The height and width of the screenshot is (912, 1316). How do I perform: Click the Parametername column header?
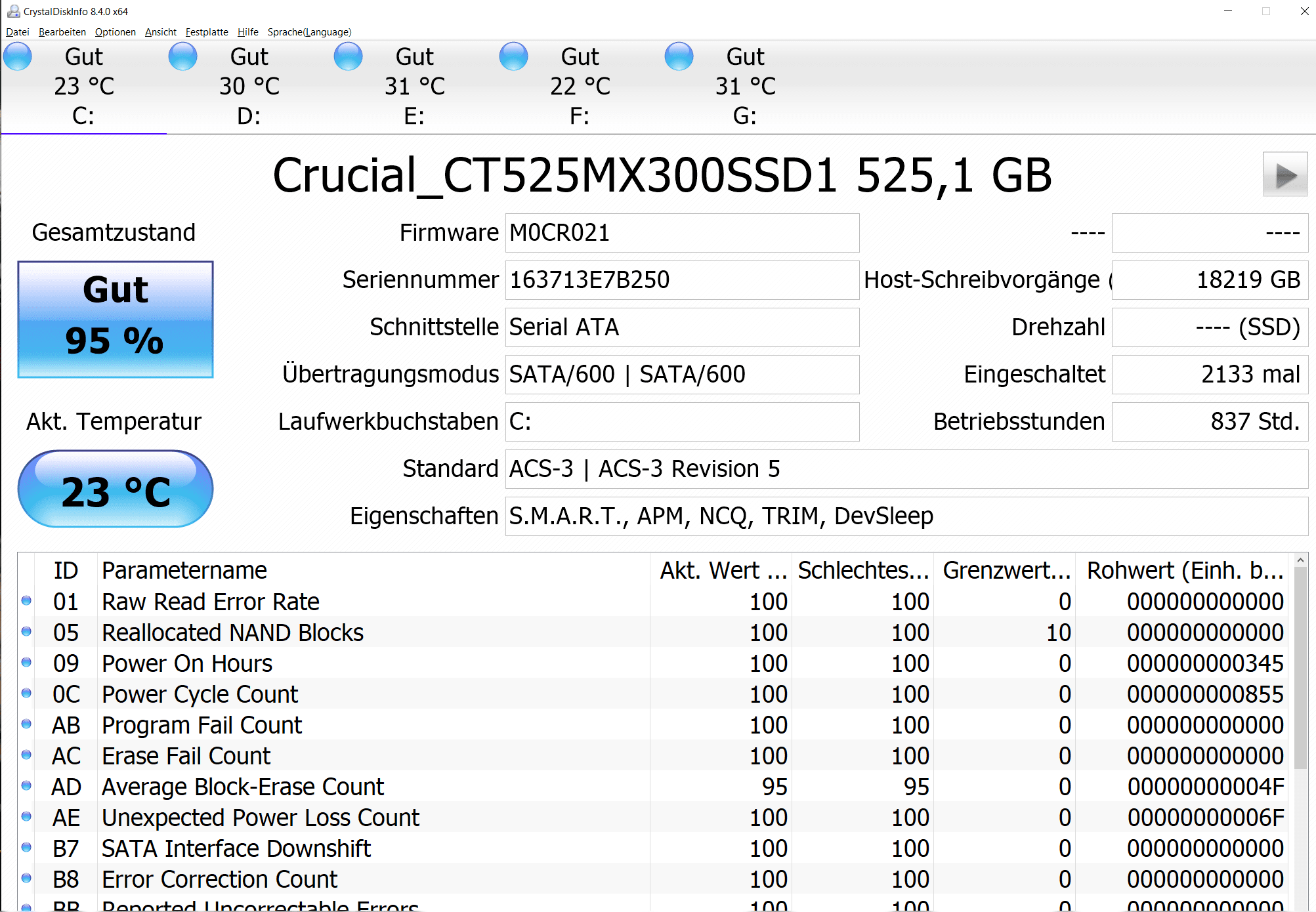click(184, 571)
